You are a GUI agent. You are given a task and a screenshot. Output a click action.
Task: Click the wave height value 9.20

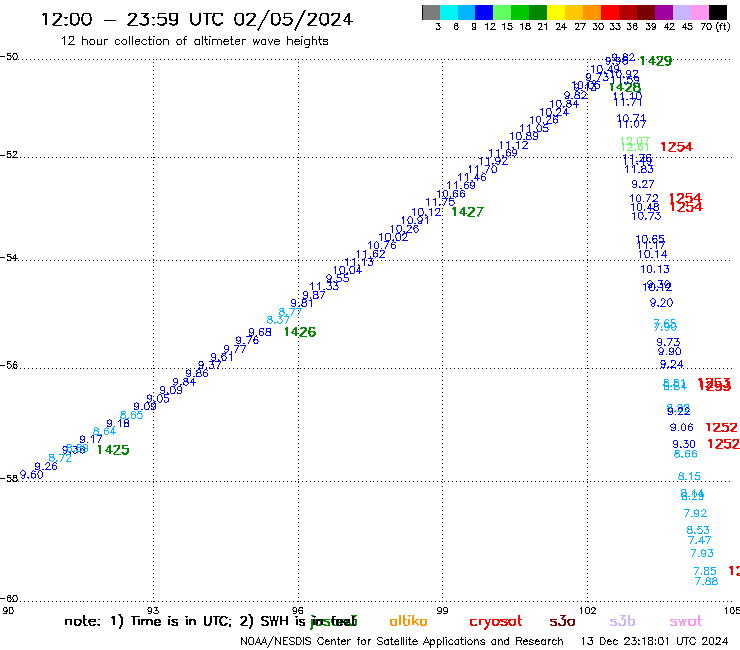662,303
